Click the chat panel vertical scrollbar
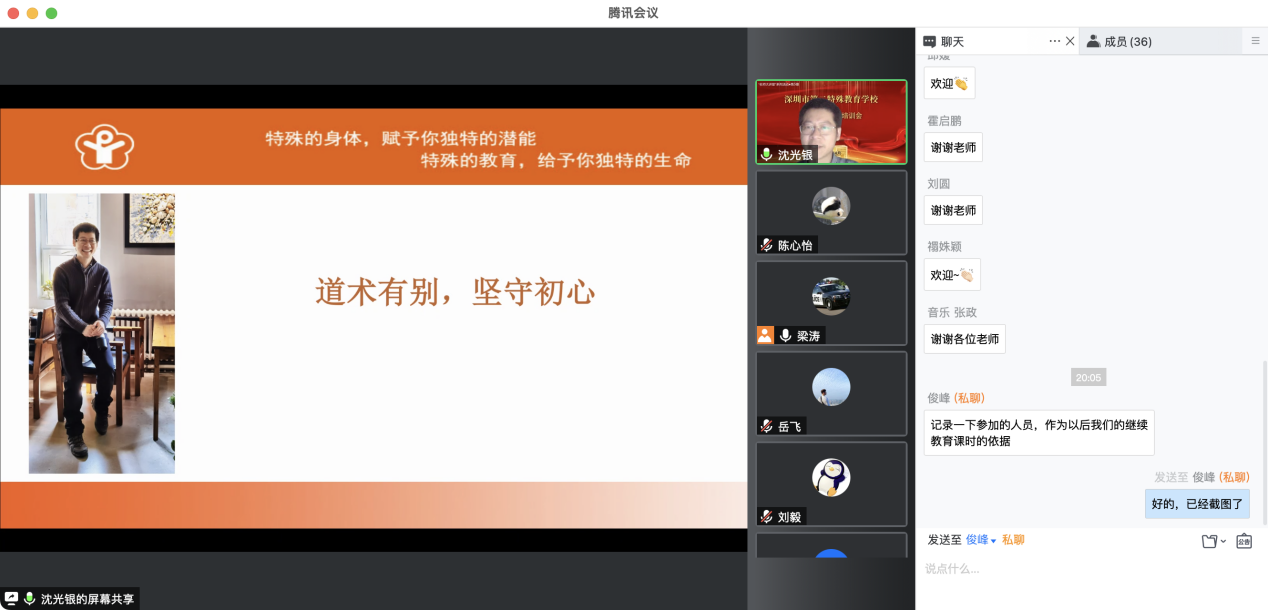 [x=1264, y=440]
